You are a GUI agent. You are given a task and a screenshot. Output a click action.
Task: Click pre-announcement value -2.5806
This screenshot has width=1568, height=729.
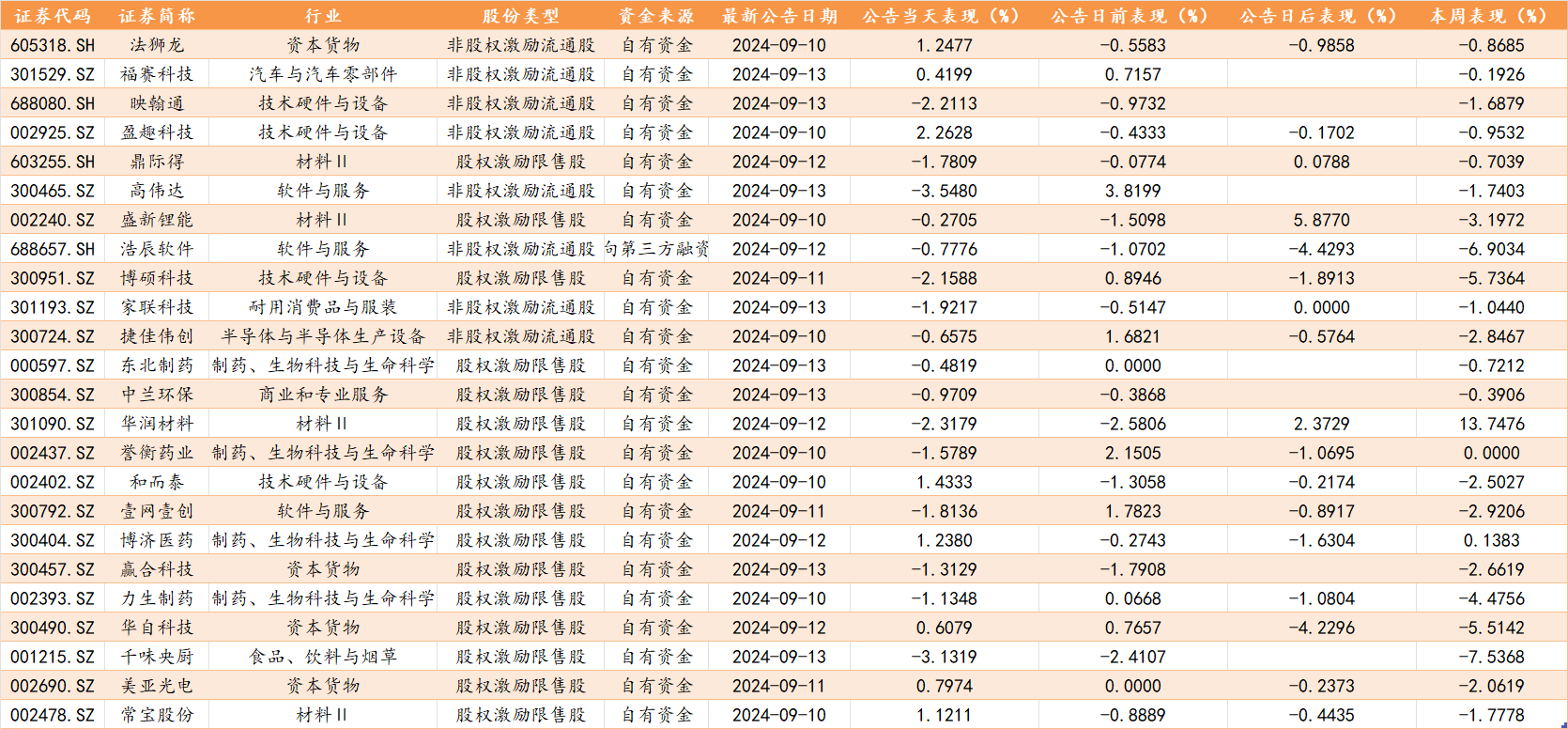point(1133,424)
